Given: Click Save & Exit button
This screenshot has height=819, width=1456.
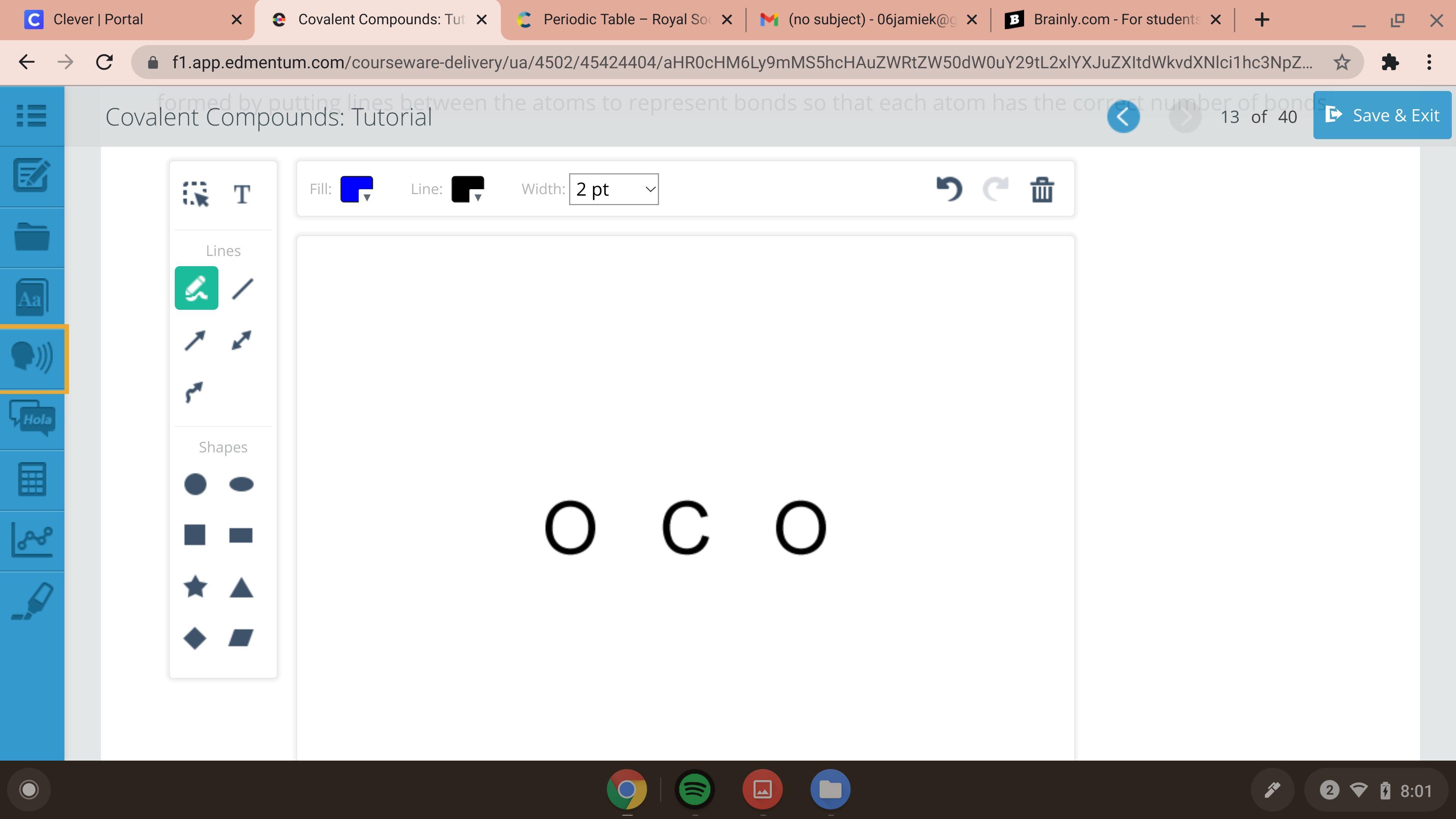Looking at the screenshot, I should pos(1382,115).
